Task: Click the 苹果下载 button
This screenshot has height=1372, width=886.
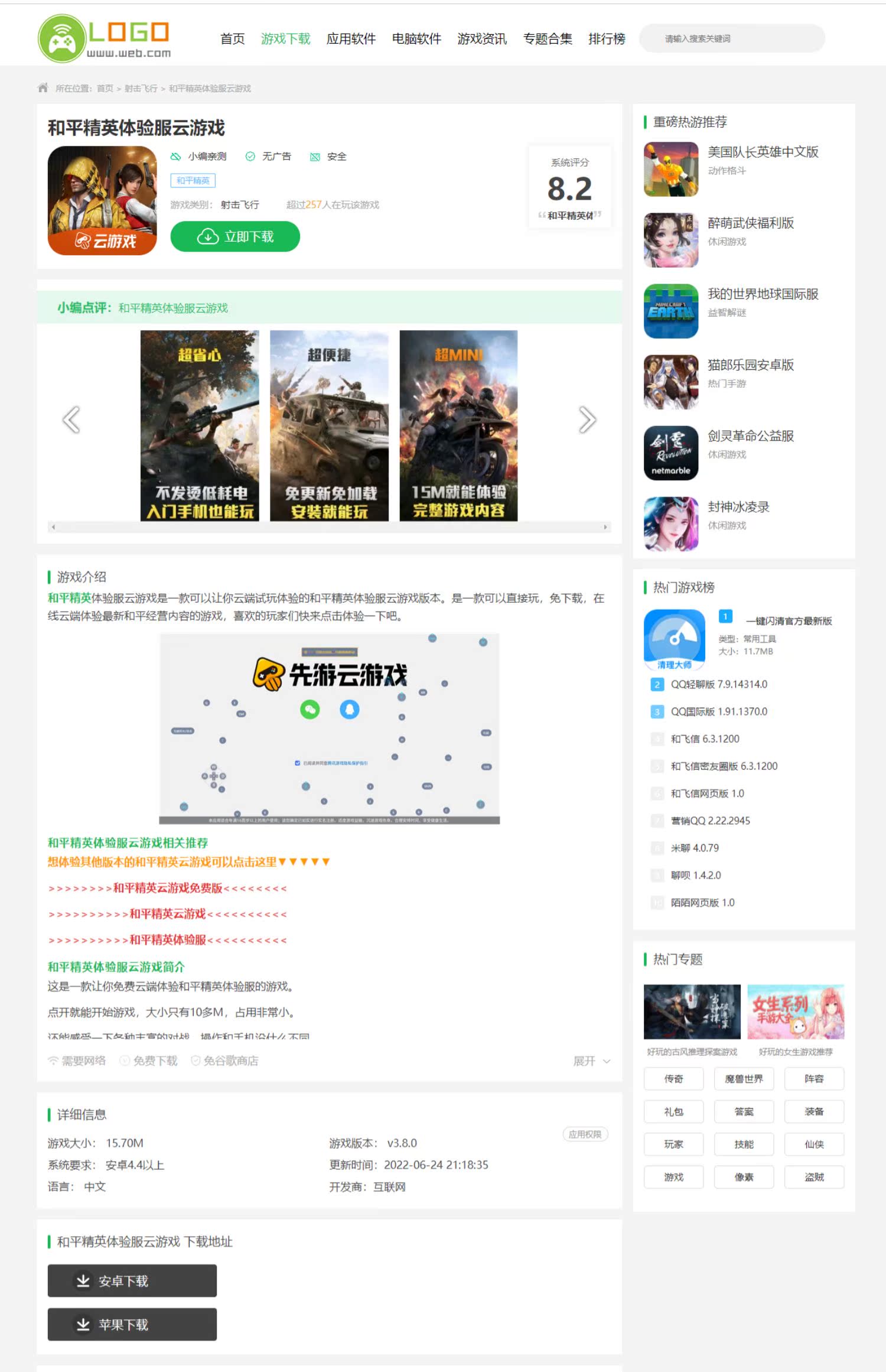Action: 132,1324
